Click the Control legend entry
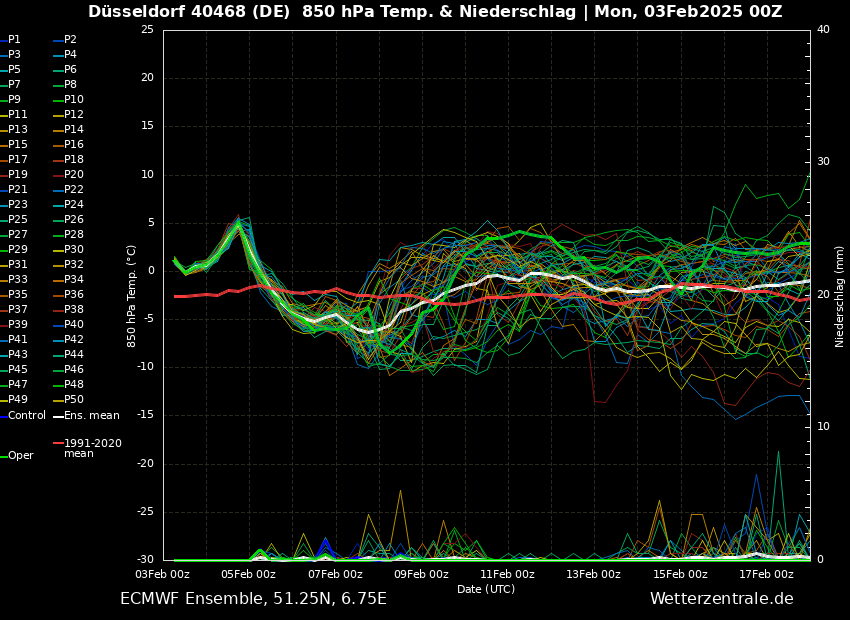The height and width of the screenshot is (620, 850). point(26,415)
